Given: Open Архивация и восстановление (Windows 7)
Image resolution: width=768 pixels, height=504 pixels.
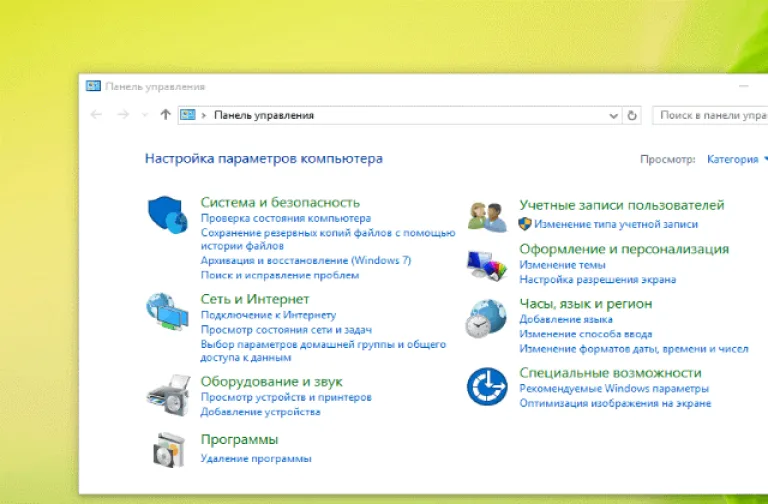Looking at the screenshot, I should click(306, 261).
